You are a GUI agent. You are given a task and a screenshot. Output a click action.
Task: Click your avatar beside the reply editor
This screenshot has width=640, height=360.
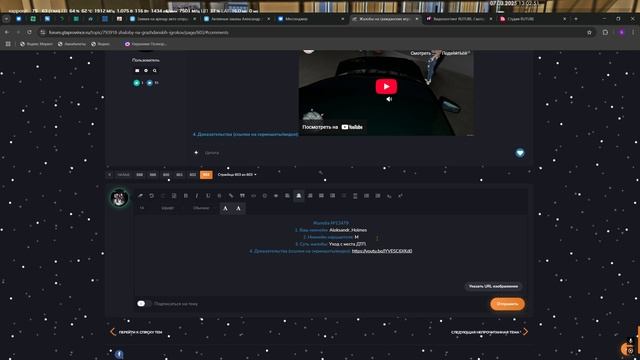[x=119, y=198]
